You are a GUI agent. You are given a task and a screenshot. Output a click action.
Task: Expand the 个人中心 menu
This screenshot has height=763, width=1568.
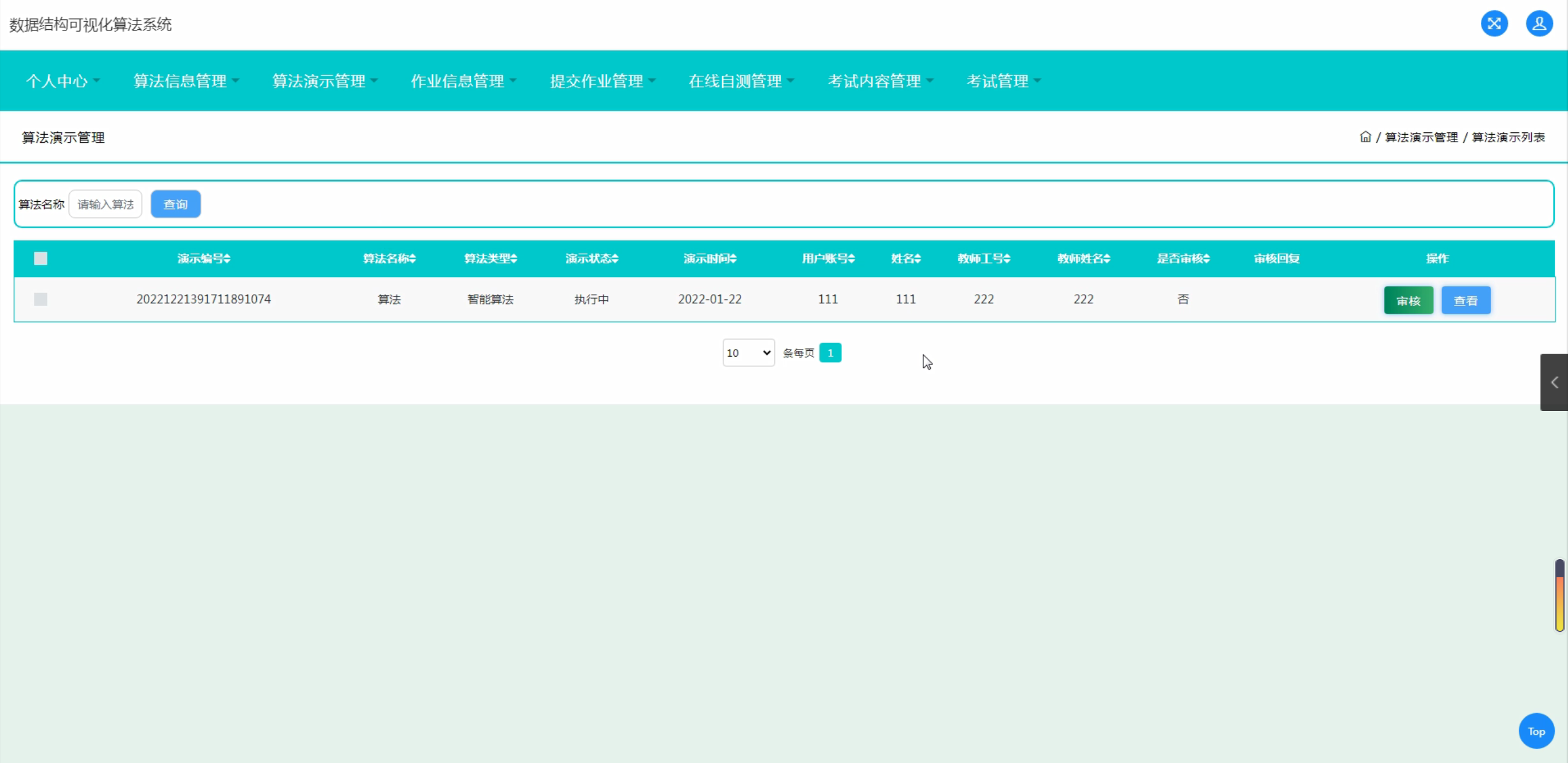point(62,81)
